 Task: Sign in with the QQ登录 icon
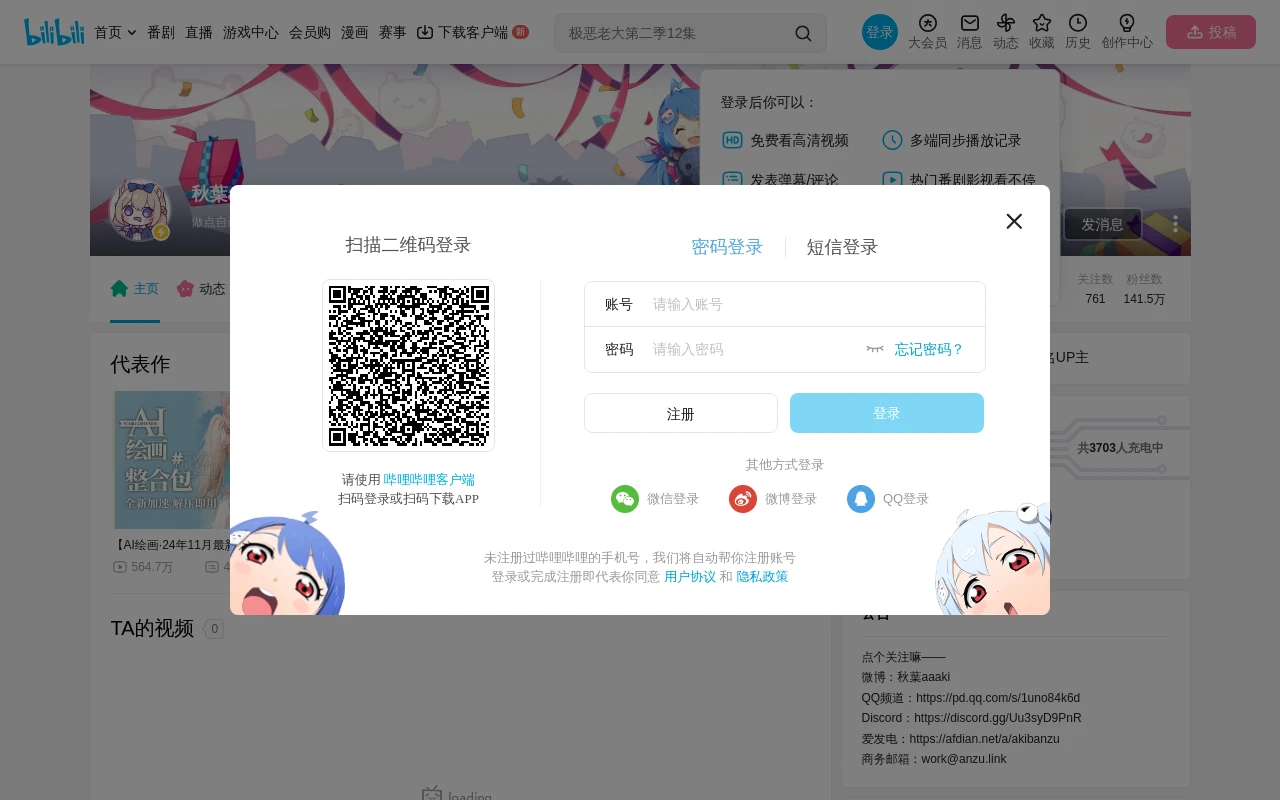861,498
